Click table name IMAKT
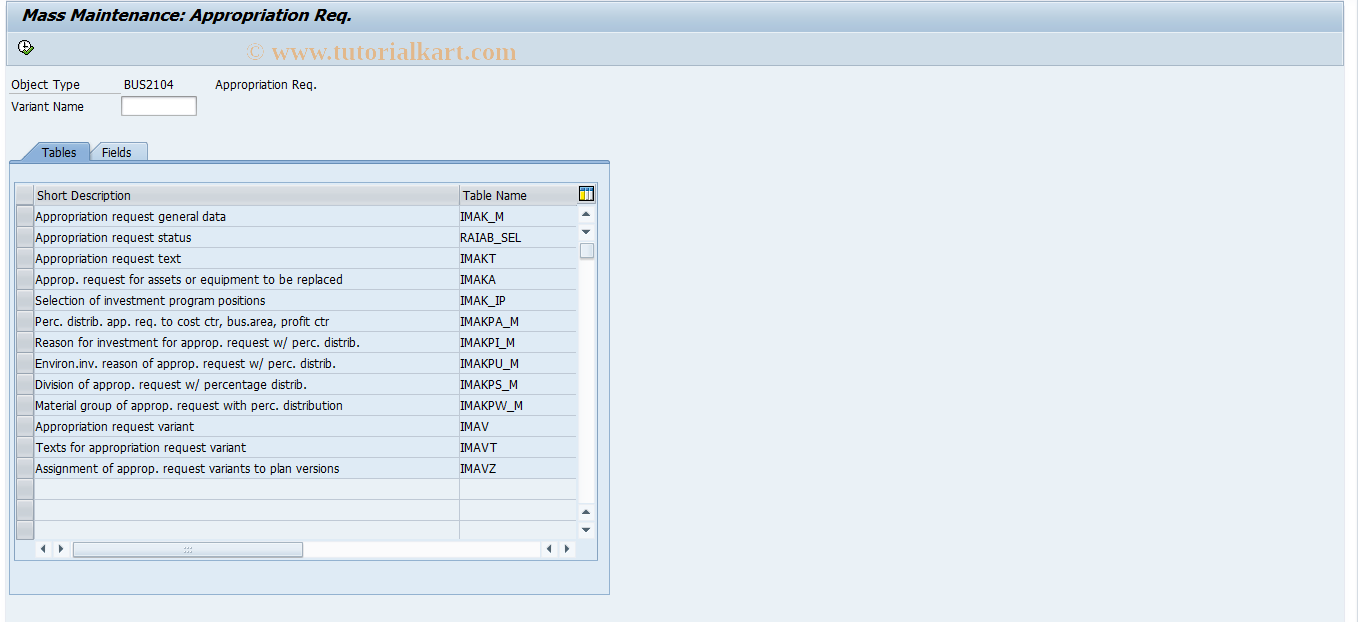 point(518,258)
